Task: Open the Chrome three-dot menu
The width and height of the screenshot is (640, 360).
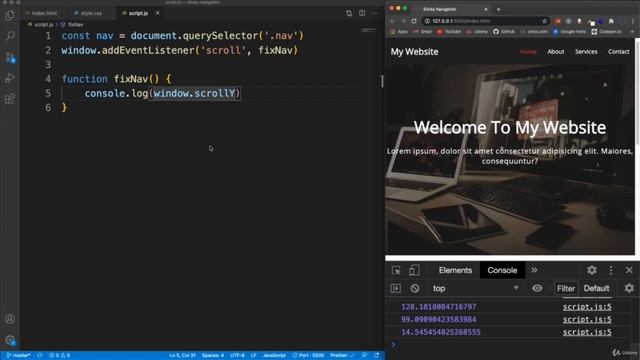Action: 633,21
